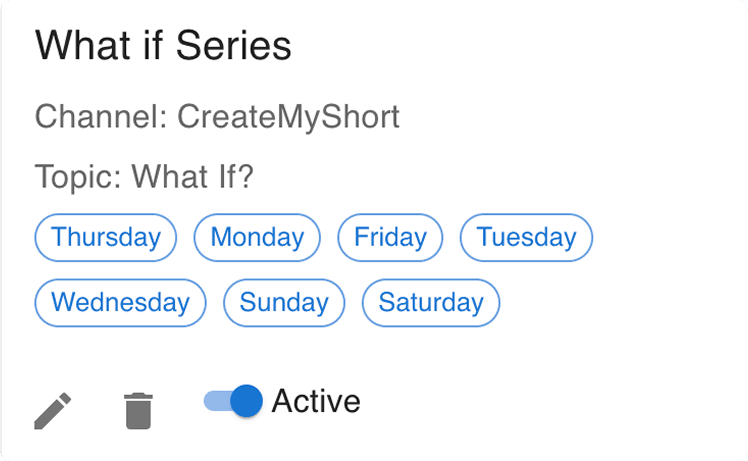Delete the series using the trash icon
The height and width of the screenshot is (461, 748).
click(138, 411)
